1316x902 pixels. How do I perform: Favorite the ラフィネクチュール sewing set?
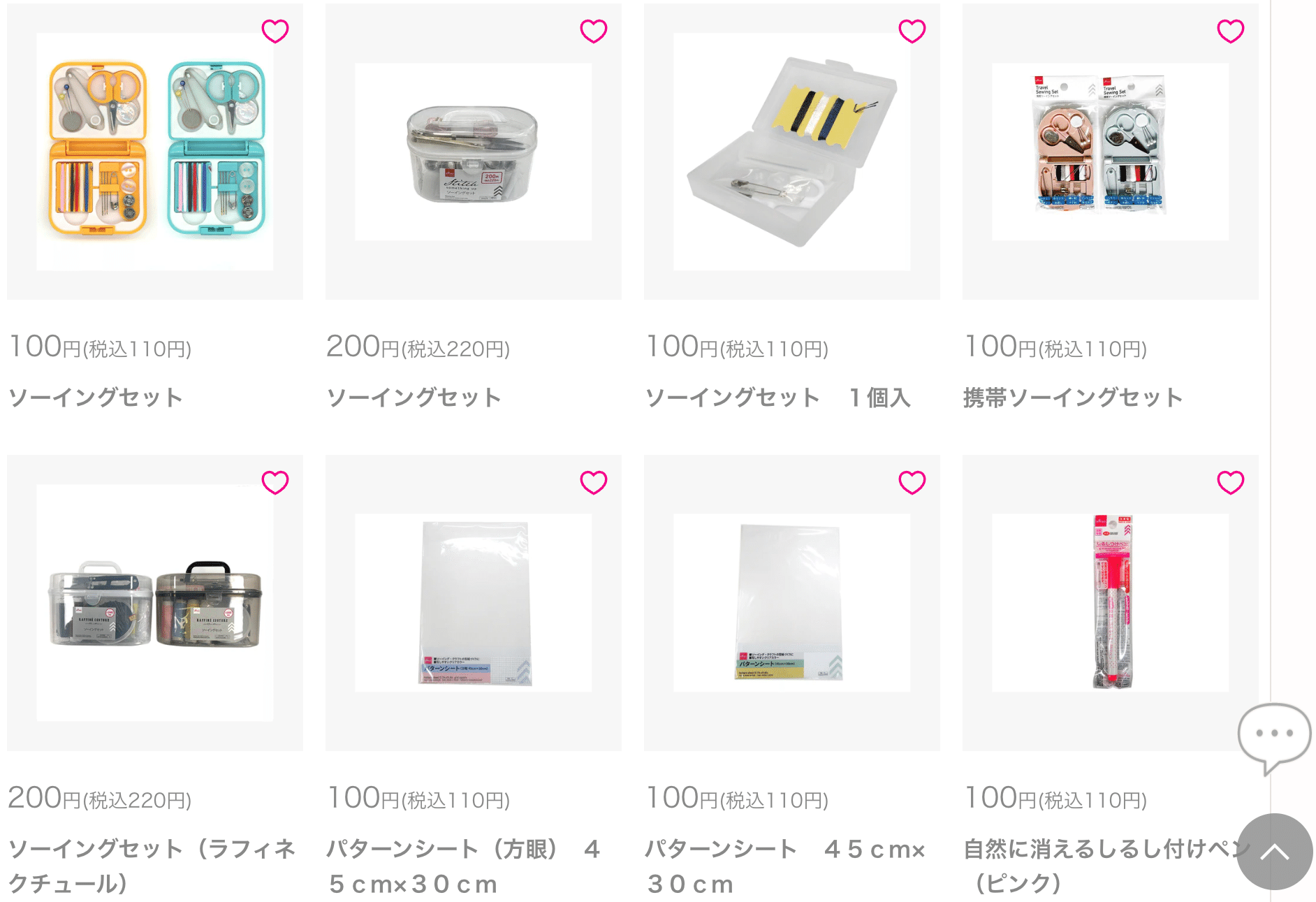point(275,482)
